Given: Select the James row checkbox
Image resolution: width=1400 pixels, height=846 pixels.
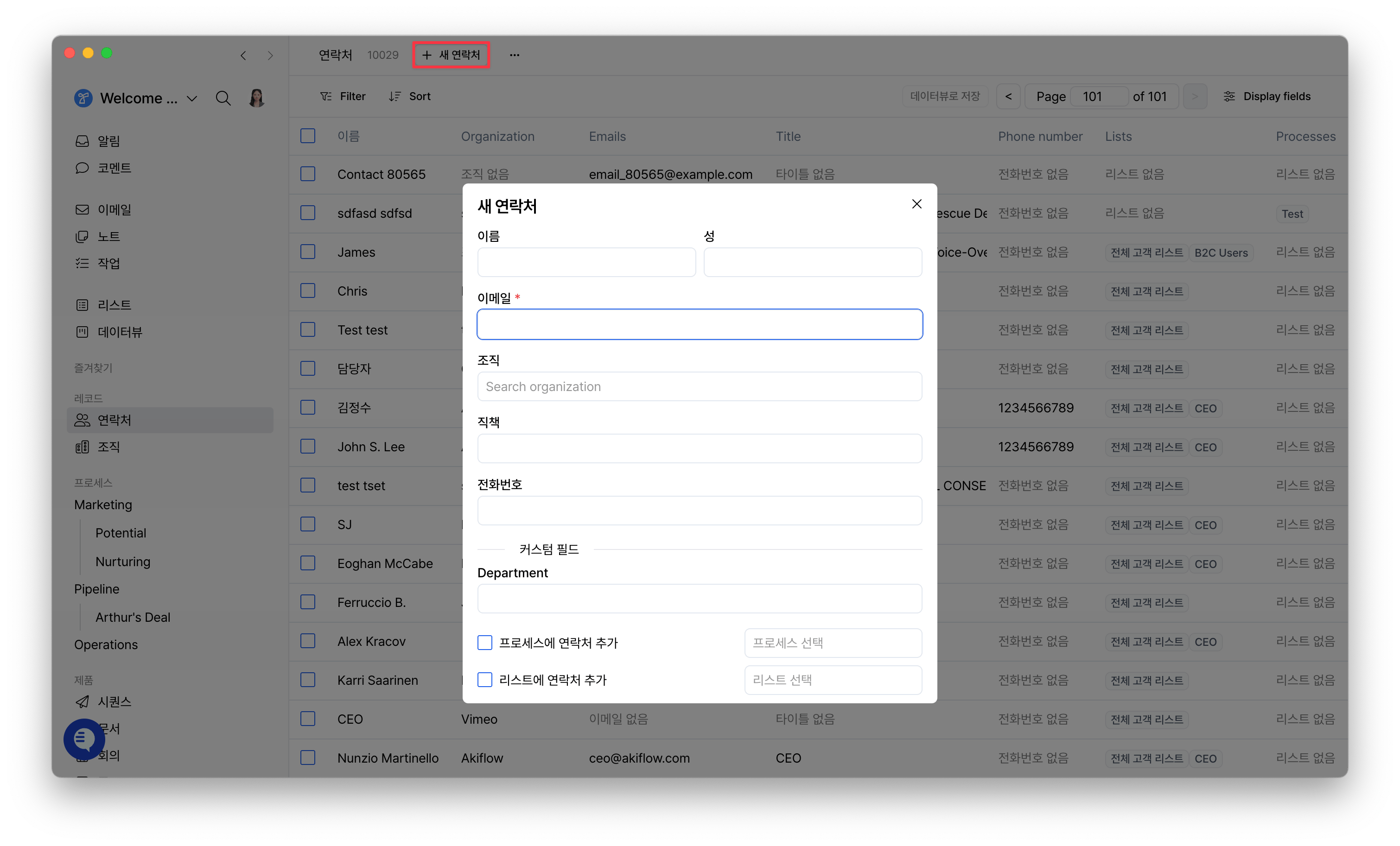Looking at the screenshot, I should (x=307, y=252).
